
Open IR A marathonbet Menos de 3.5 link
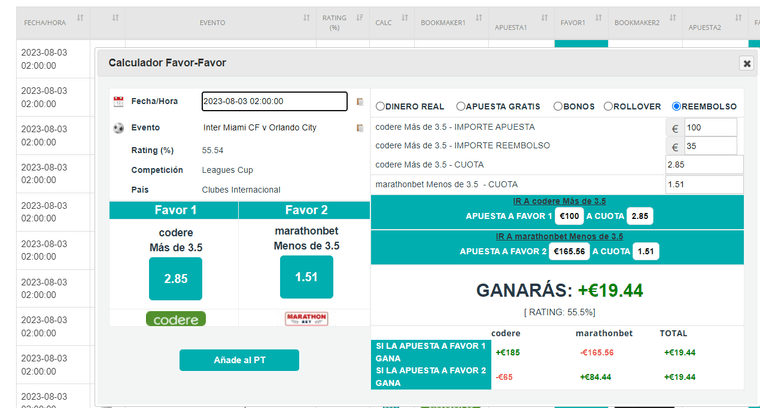coord(559,236)
